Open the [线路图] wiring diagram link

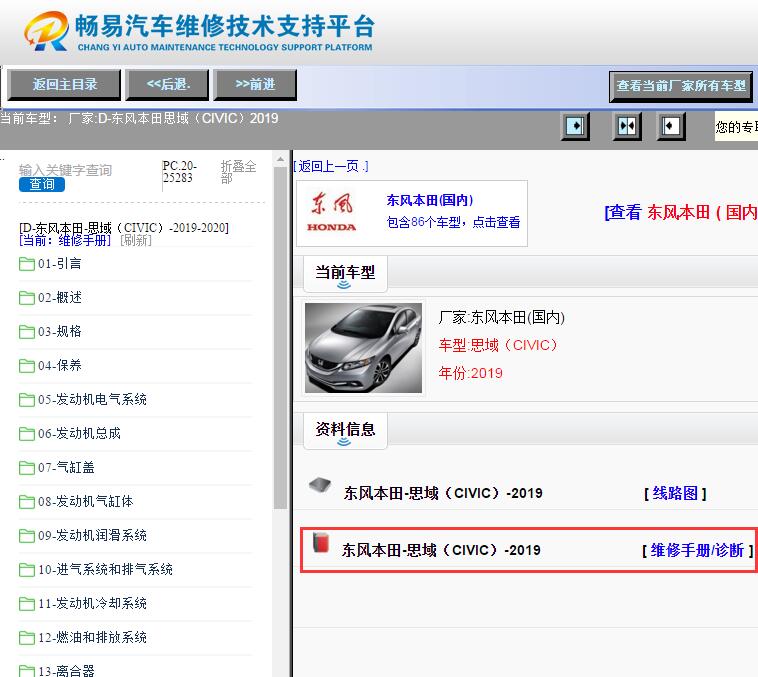[x=675, y=494]
